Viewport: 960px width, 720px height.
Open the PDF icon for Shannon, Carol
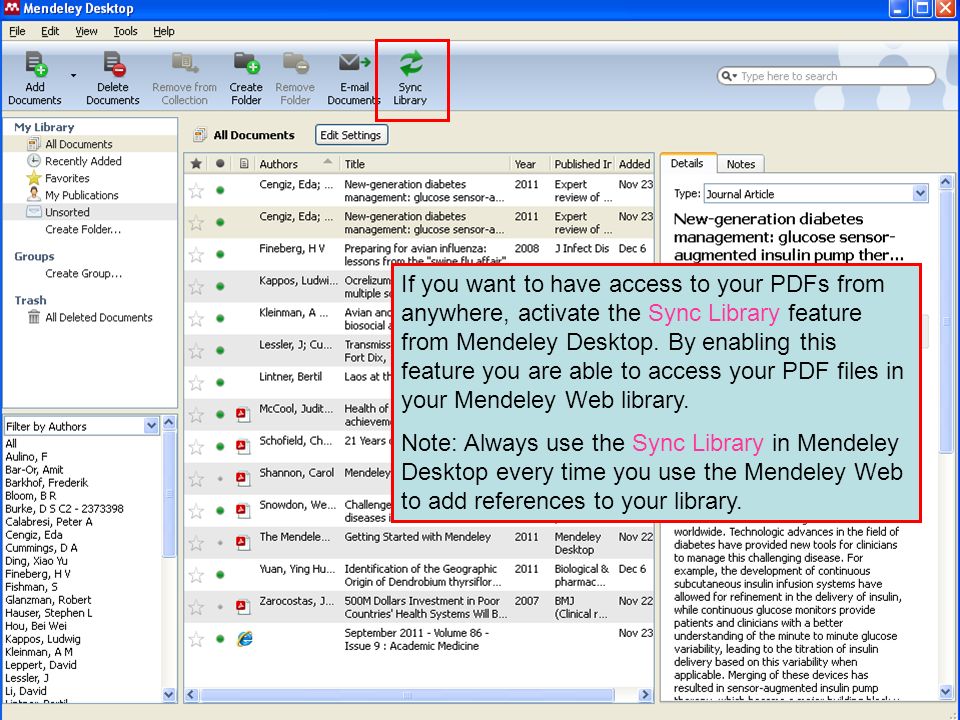click(243, 478)
